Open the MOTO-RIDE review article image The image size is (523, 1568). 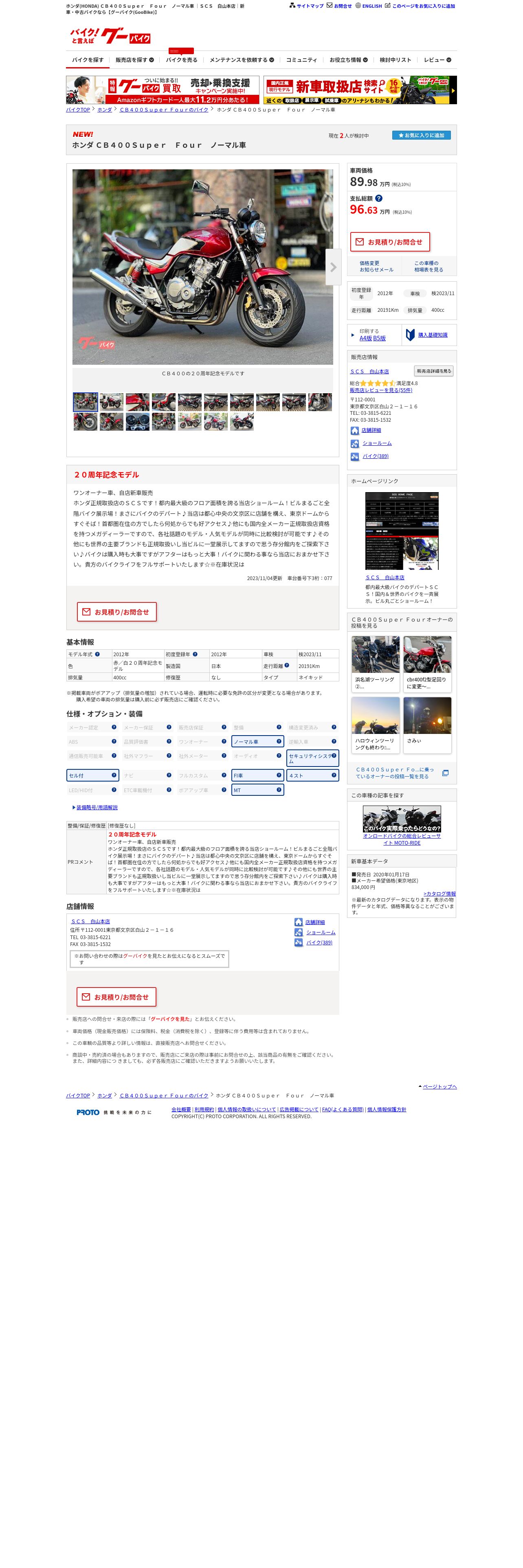[x=402, y=819]
